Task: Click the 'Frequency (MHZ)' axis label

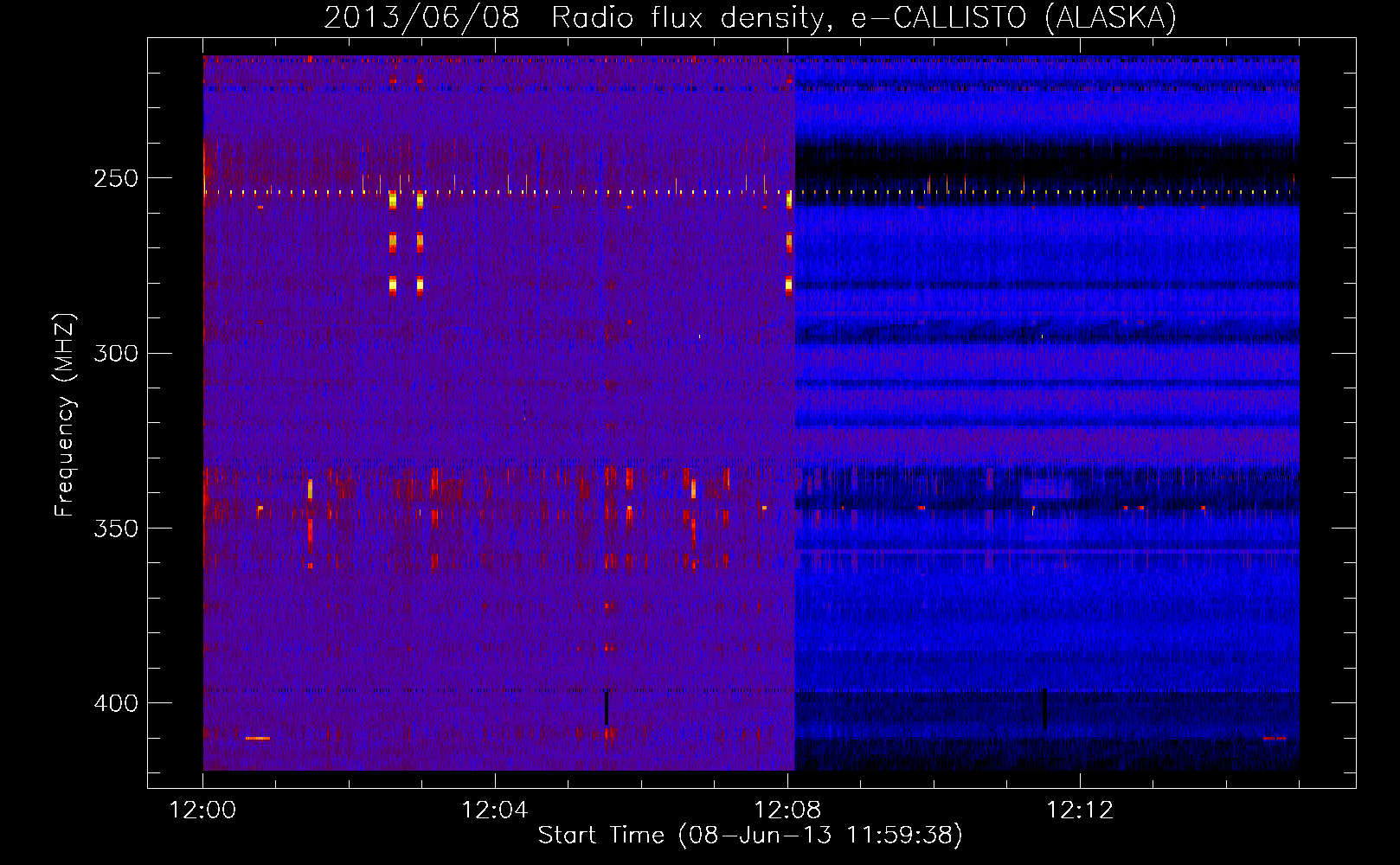Action: pyautogui.click(x=66, y=415)
